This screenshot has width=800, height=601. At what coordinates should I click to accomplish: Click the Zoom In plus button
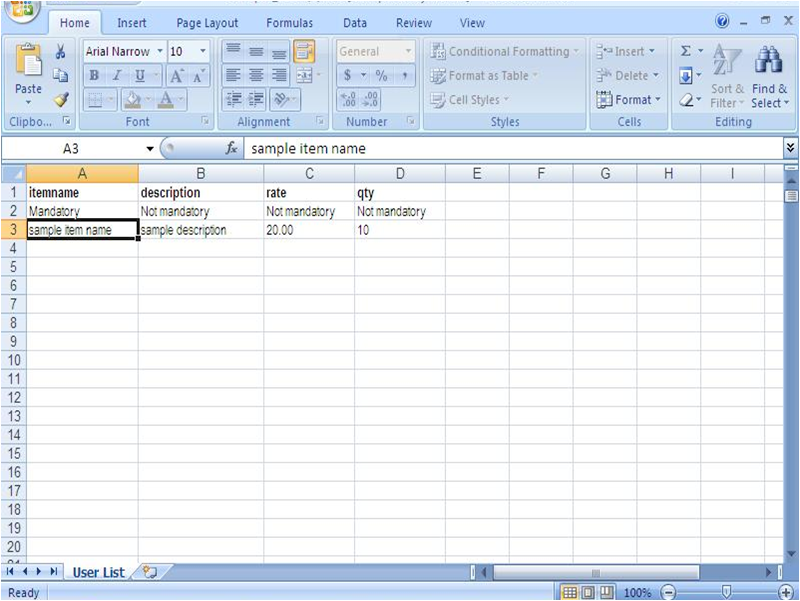click(x=786, y=592)
